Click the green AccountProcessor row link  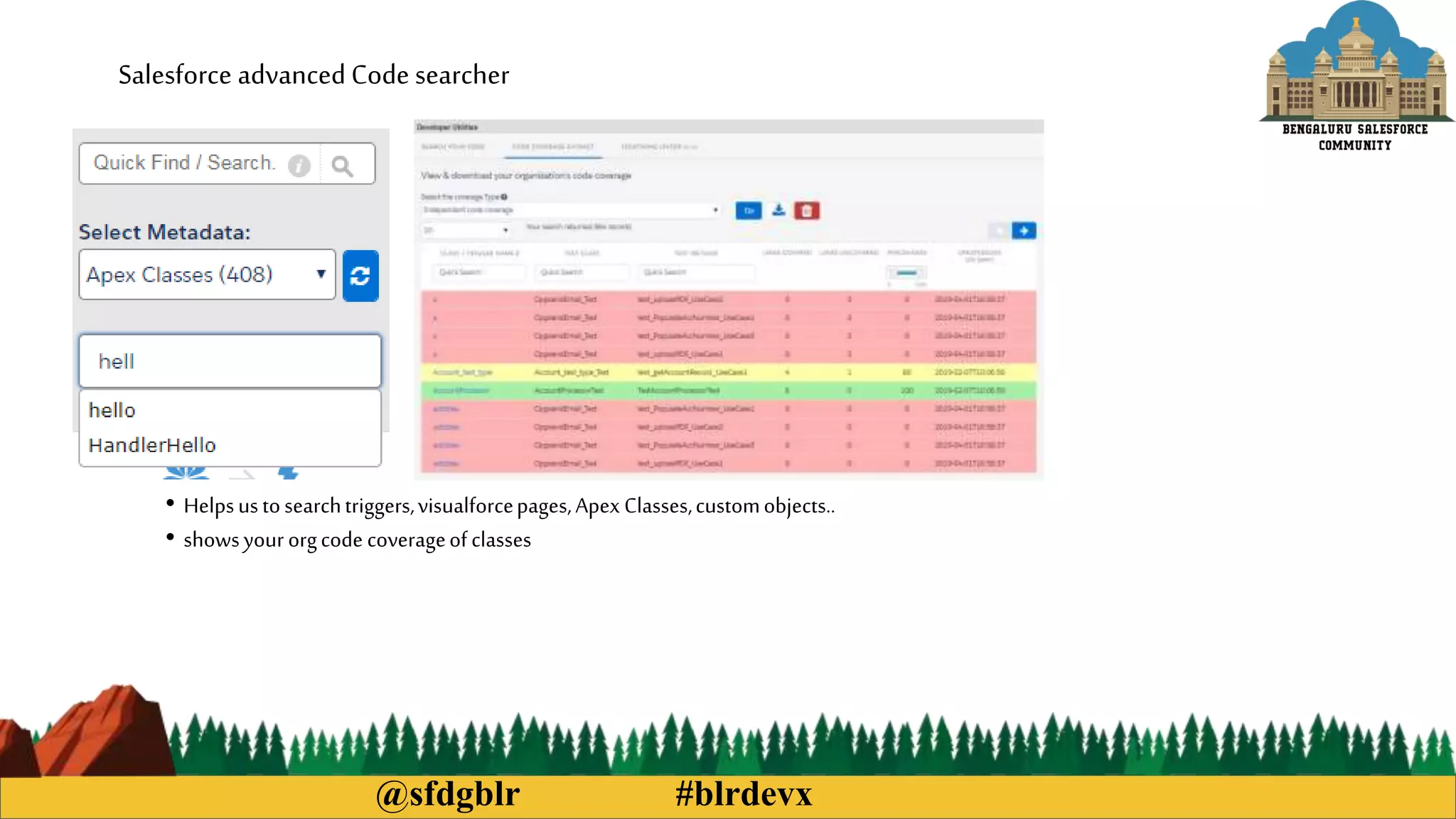click(x=461, y=391)
